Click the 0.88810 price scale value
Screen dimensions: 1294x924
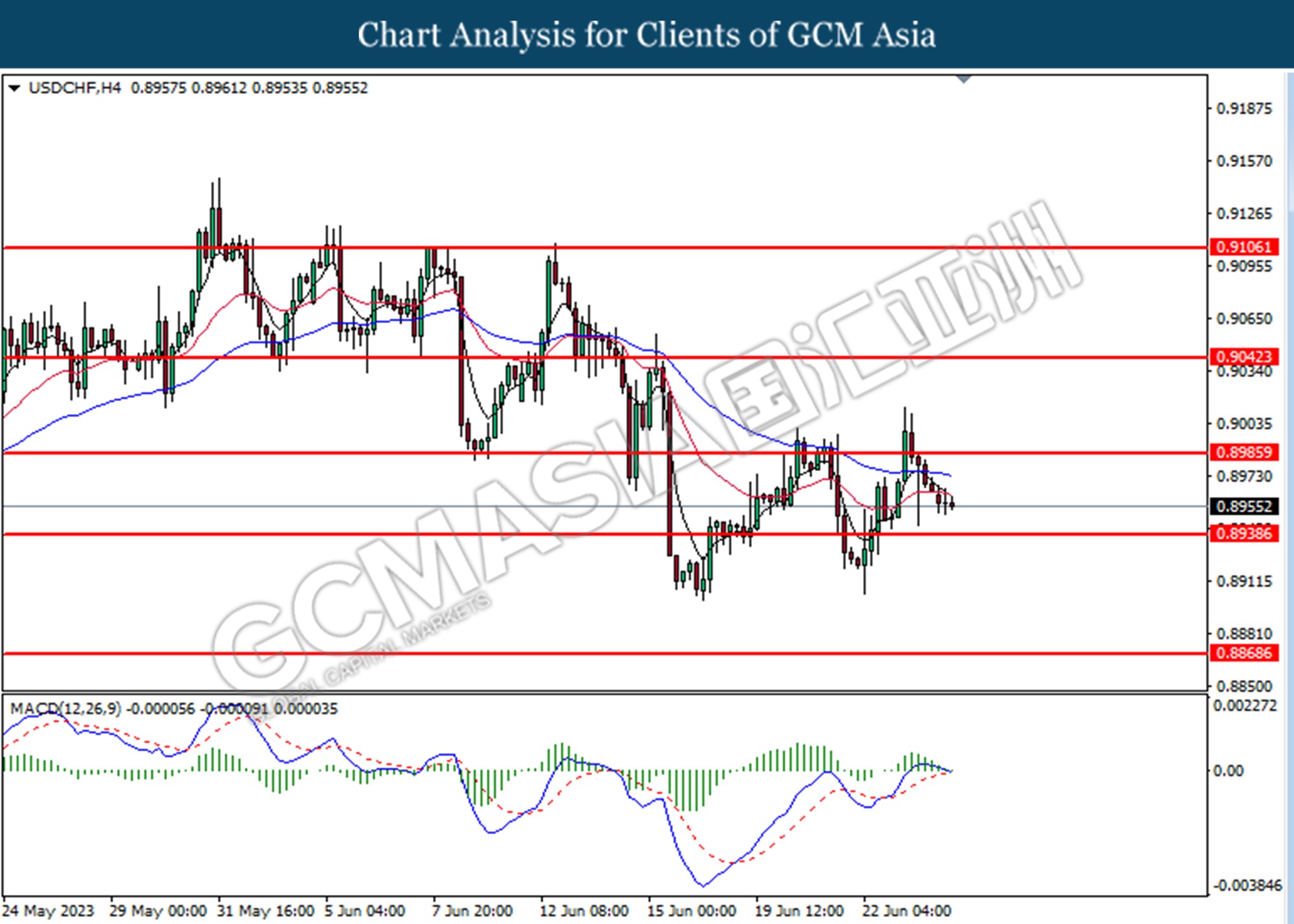[1244, 633]
